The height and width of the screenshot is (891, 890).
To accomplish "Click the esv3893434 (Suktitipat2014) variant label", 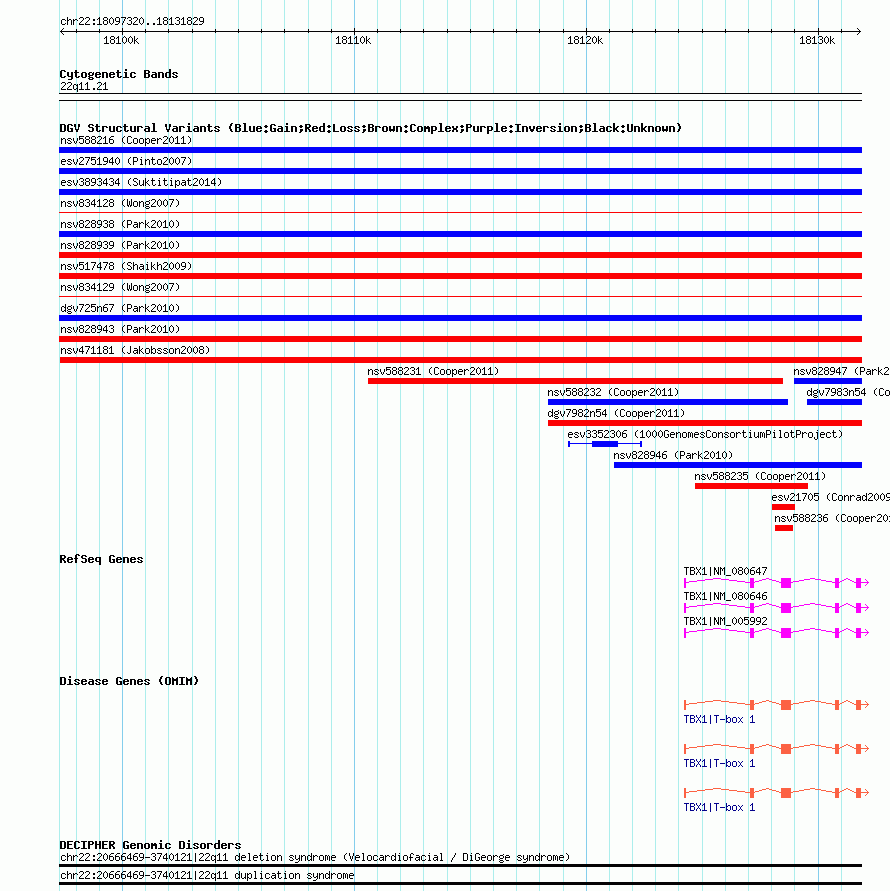I will (141, 182).
